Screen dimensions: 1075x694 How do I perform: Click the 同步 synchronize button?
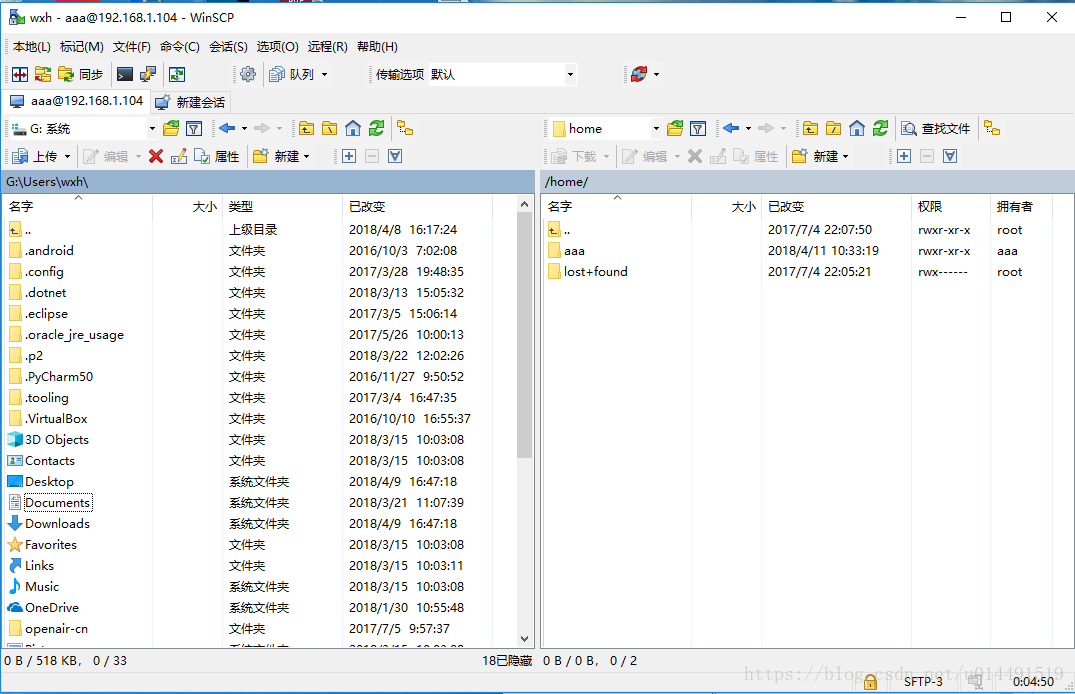81,74
